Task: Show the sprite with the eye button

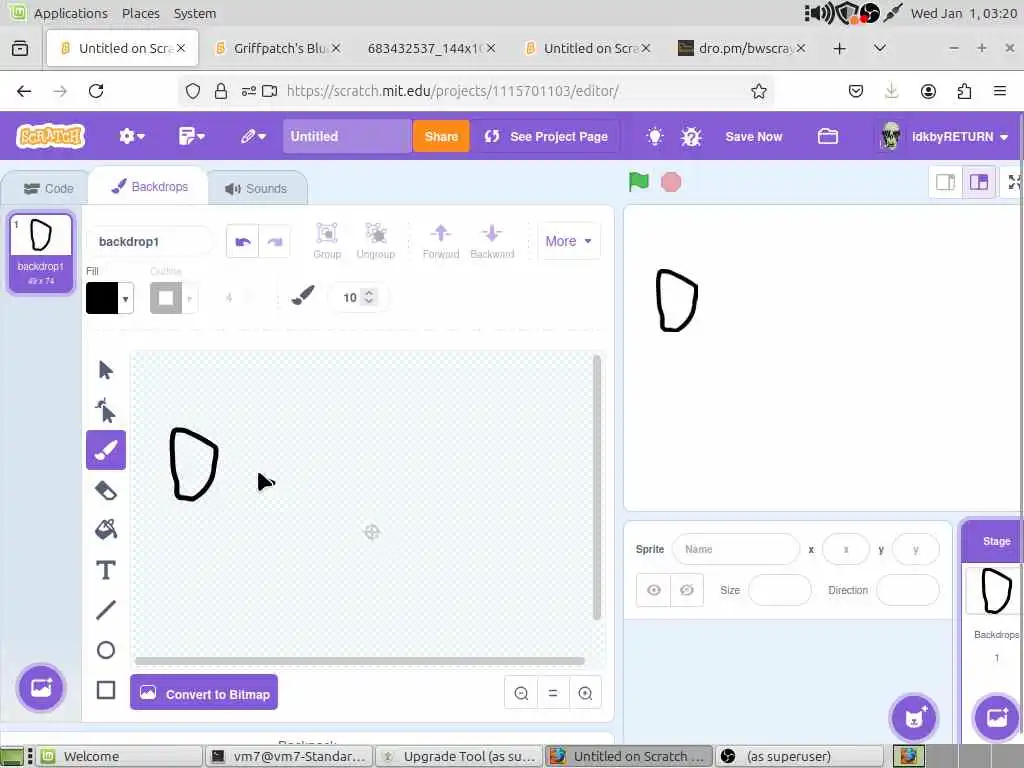Action: pos(654,590)
